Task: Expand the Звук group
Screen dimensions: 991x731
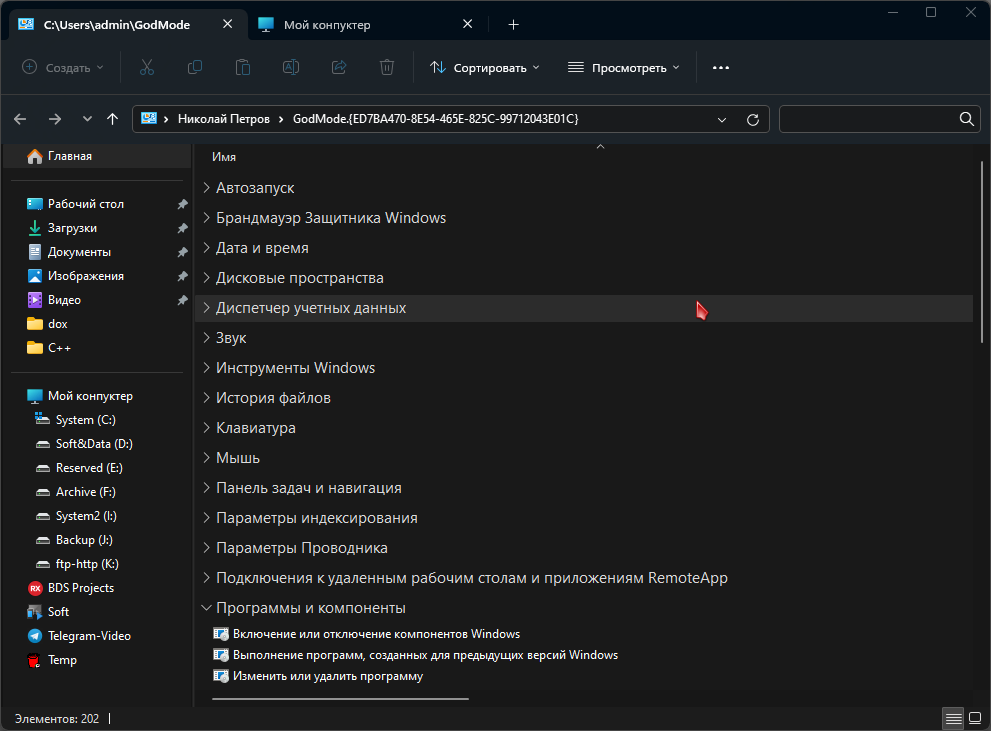Action: 206,337
